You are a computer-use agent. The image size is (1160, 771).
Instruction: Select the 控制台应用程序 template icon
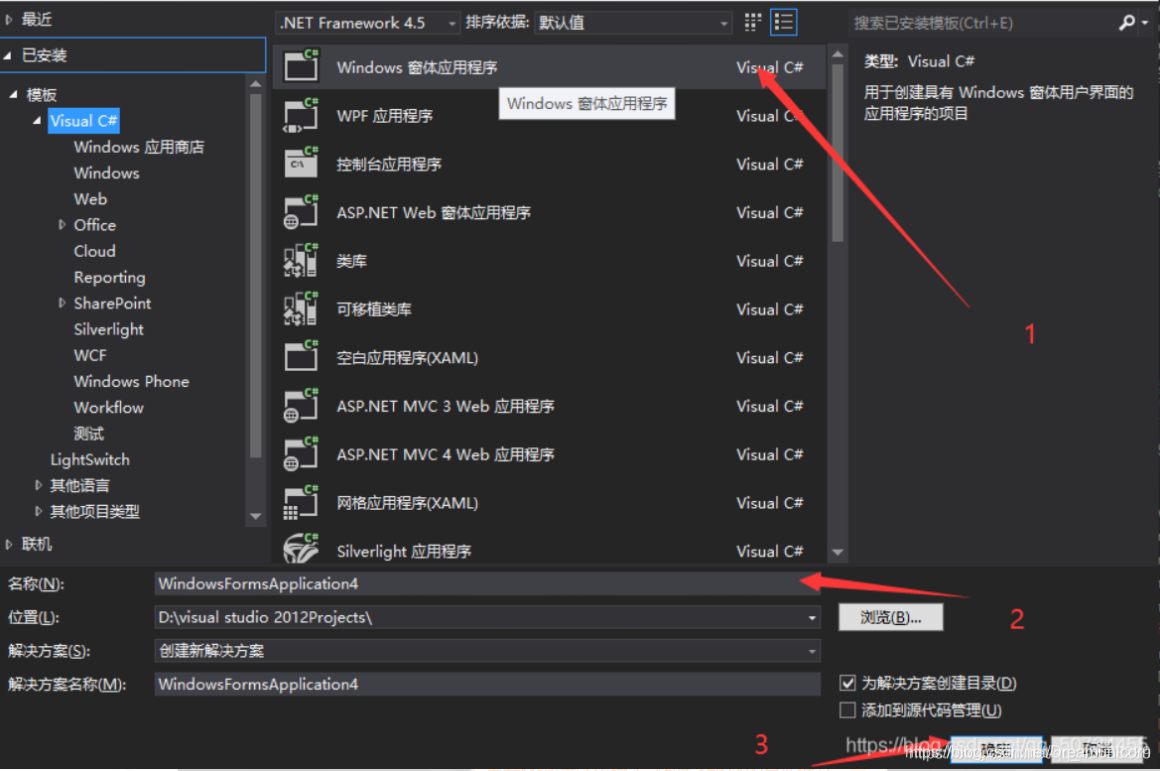point(301,163)
